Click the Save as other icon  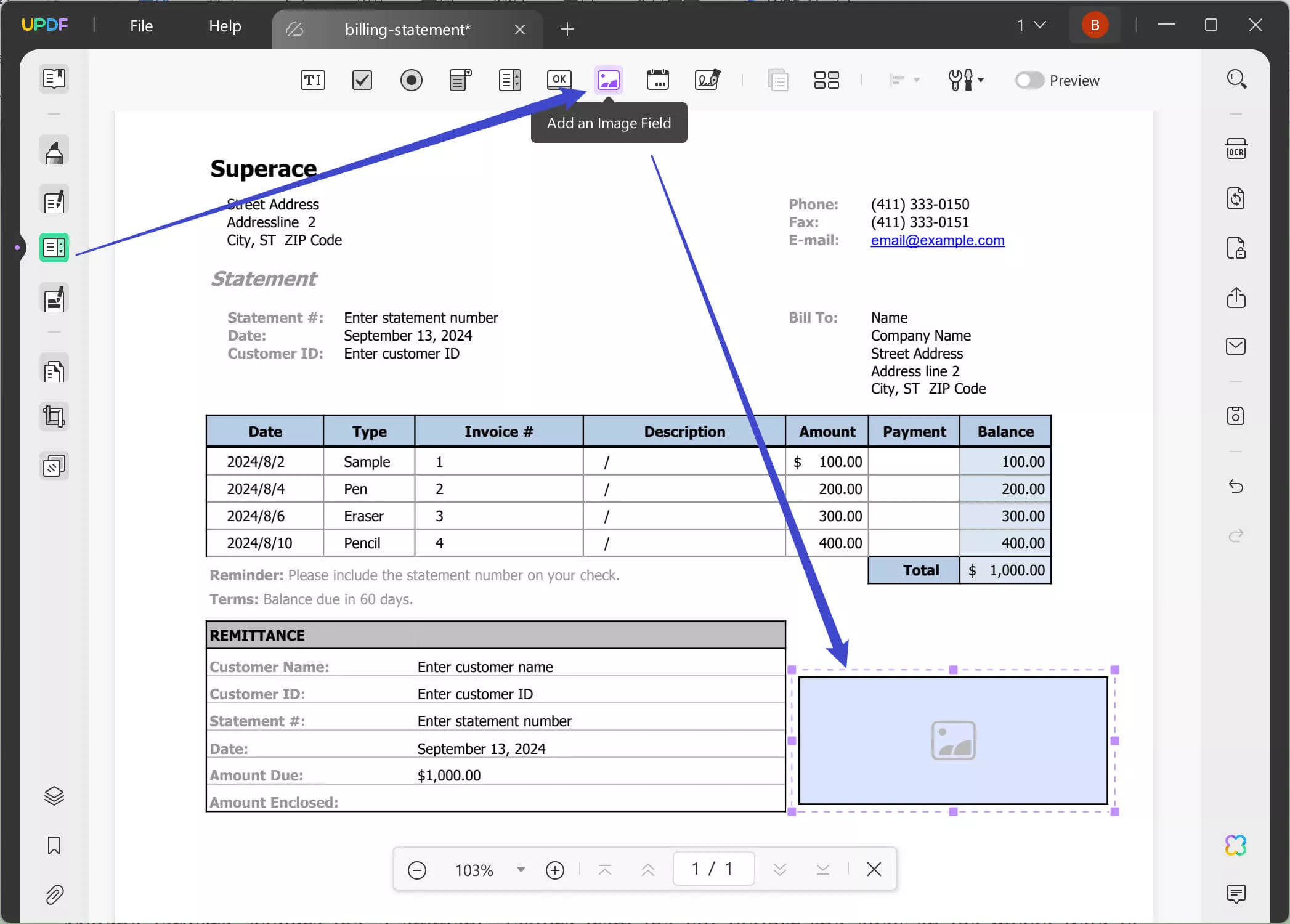point(1236,416)
